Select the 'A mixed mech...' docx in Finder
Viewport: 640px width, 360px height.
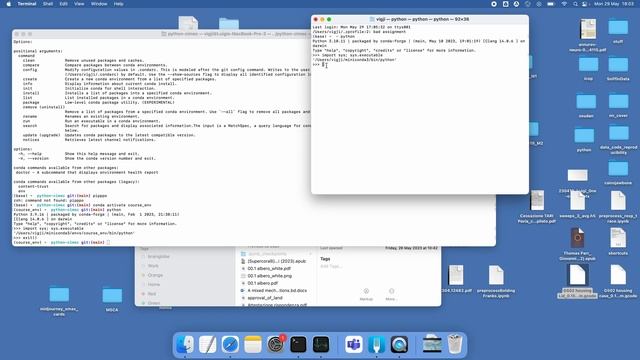277,291
